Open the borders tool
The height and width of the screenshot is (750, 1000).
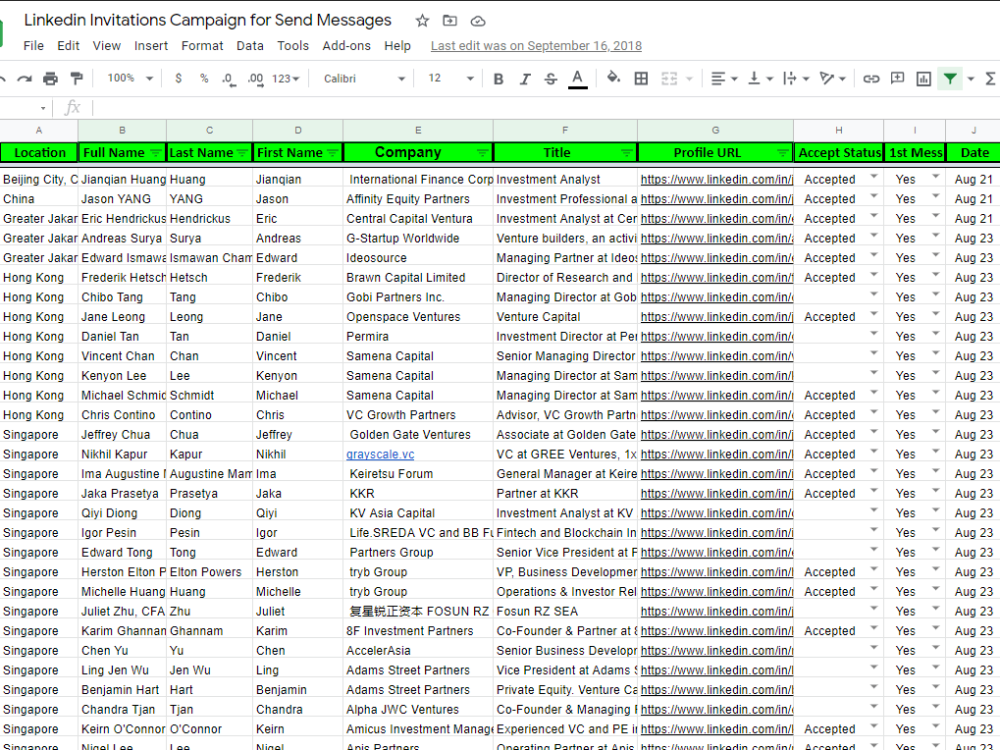640,77
